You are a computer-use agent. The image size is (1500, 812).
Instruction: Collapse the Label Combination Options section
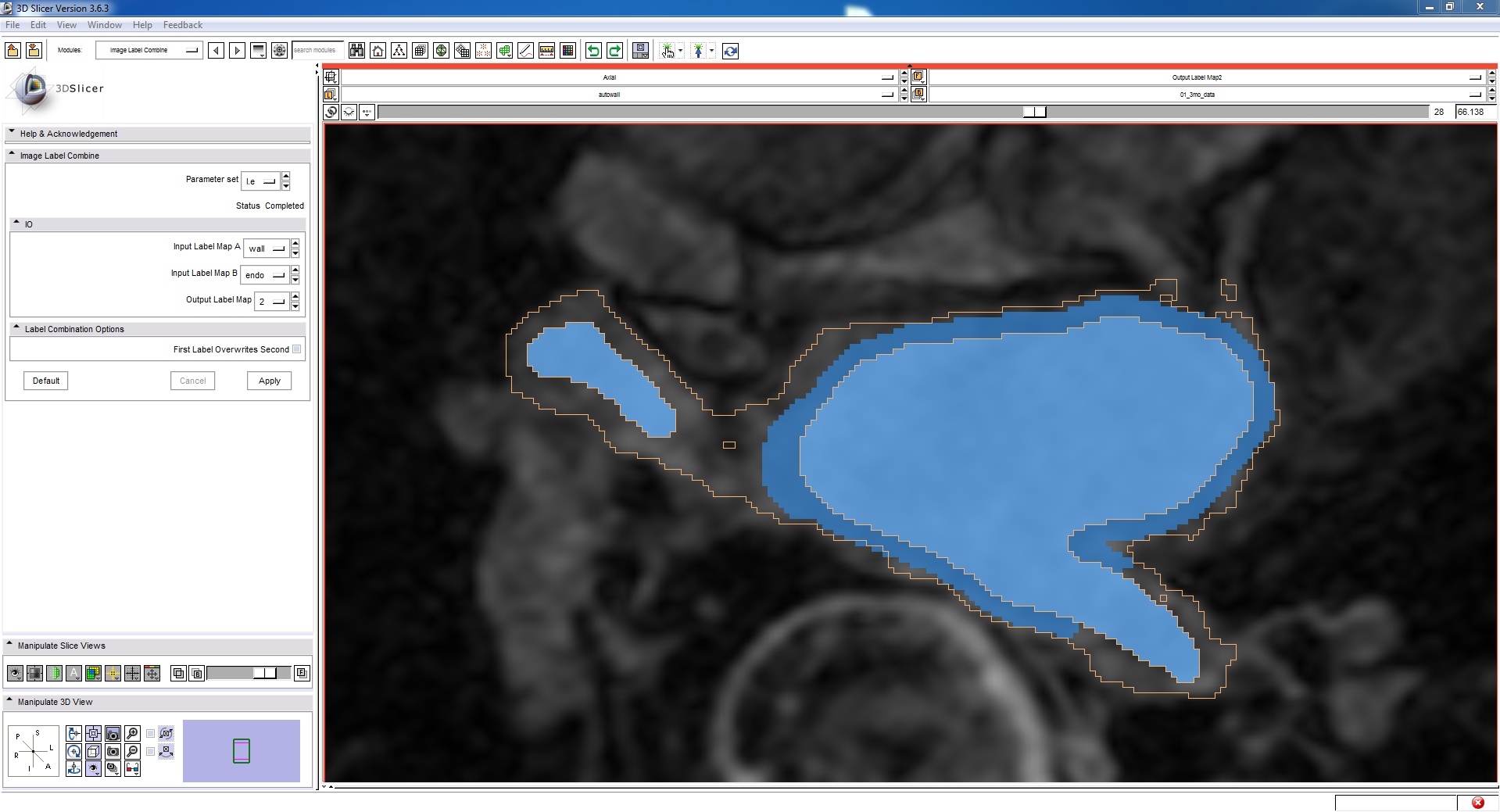tap(16, 329)
